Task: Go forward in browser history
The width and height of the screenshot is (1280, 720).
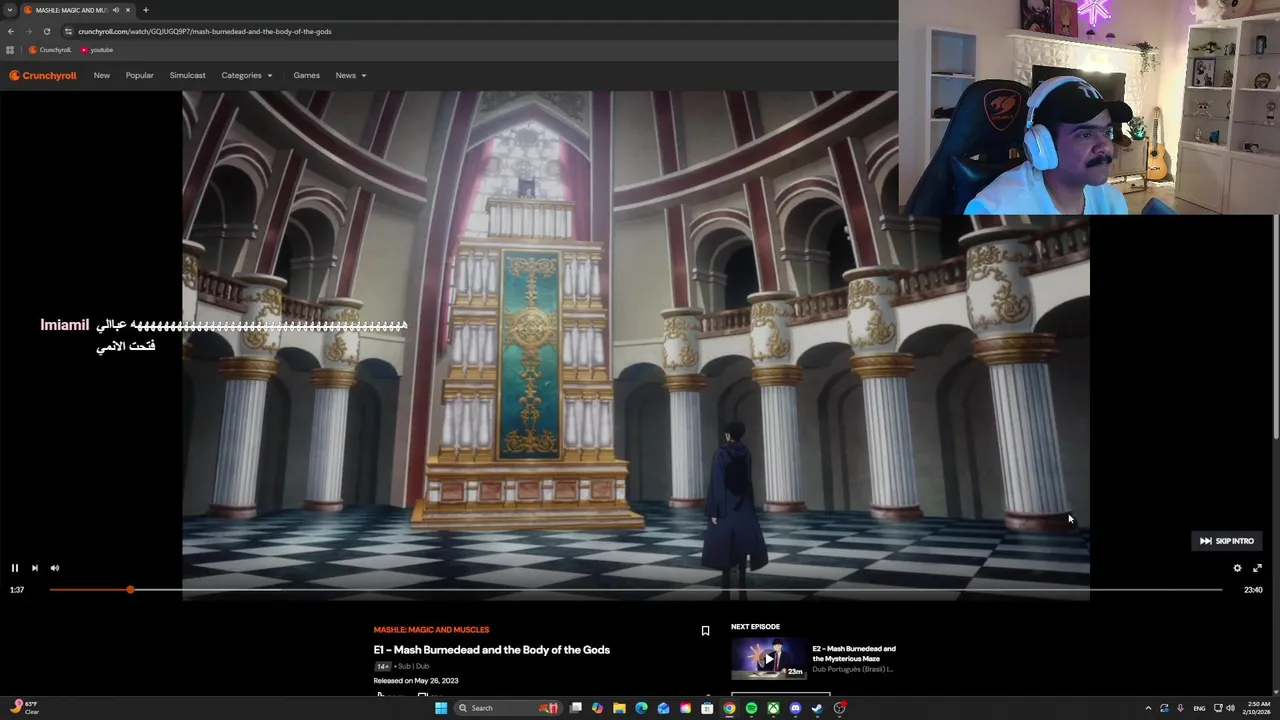Action: [29, 31]
